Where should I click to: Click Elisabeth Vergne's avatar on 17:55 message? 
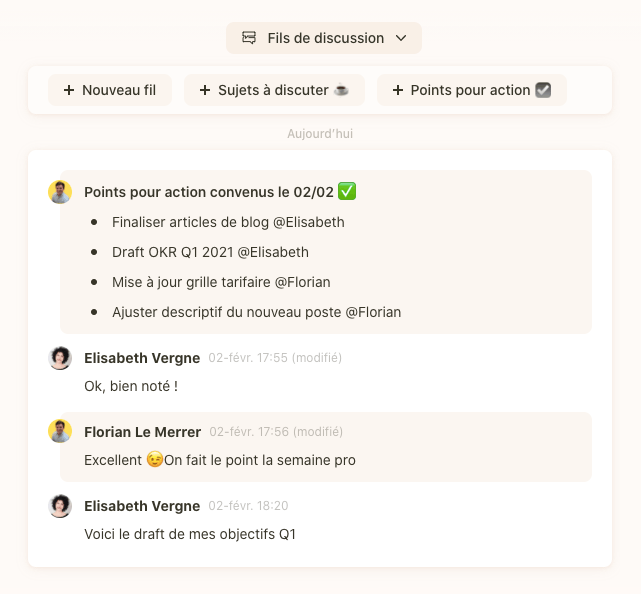pos(60,358)
